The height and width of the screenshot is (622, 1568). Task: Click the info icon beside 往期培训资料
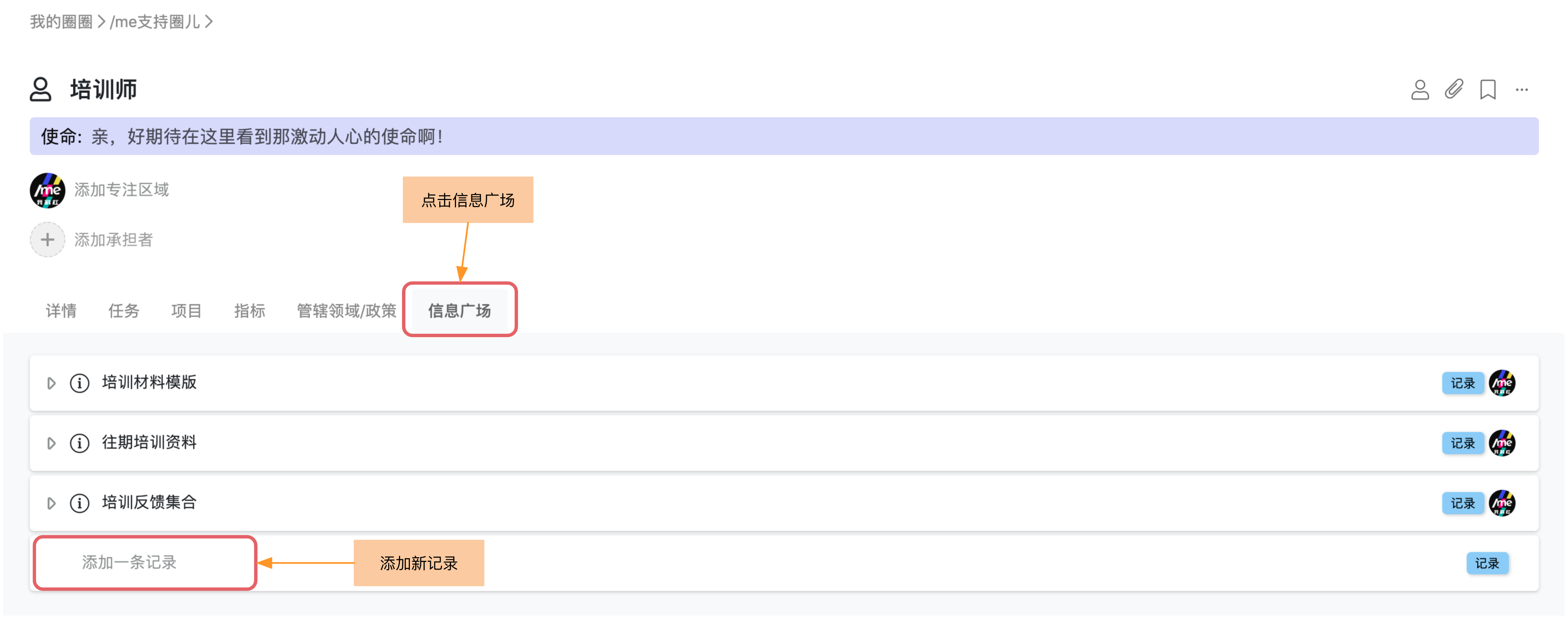pos(80,443)
